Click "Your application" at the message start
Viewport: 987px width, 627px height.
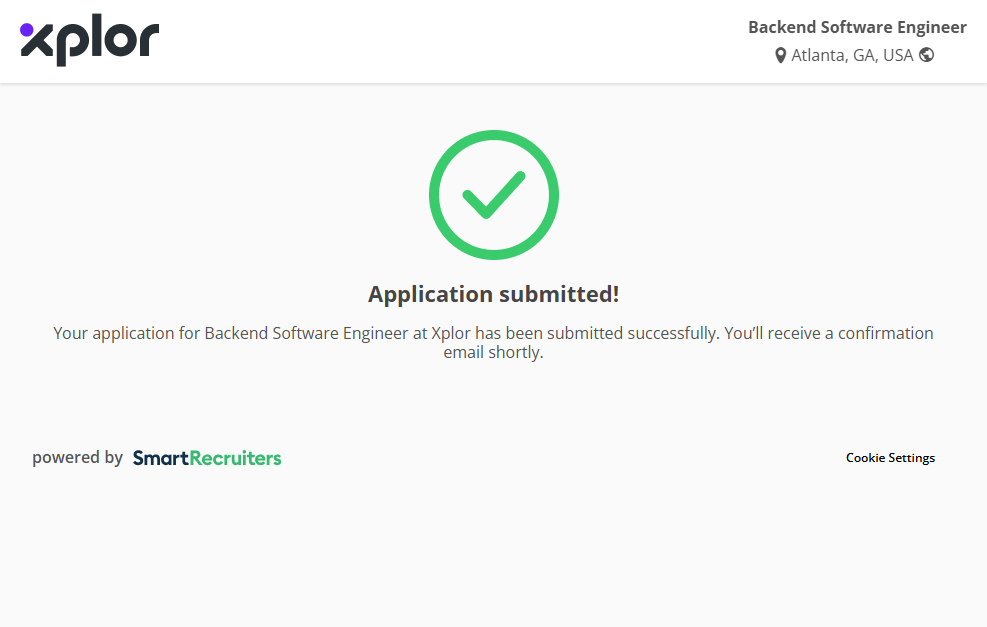pyautogui.click(x=114, y=333)
